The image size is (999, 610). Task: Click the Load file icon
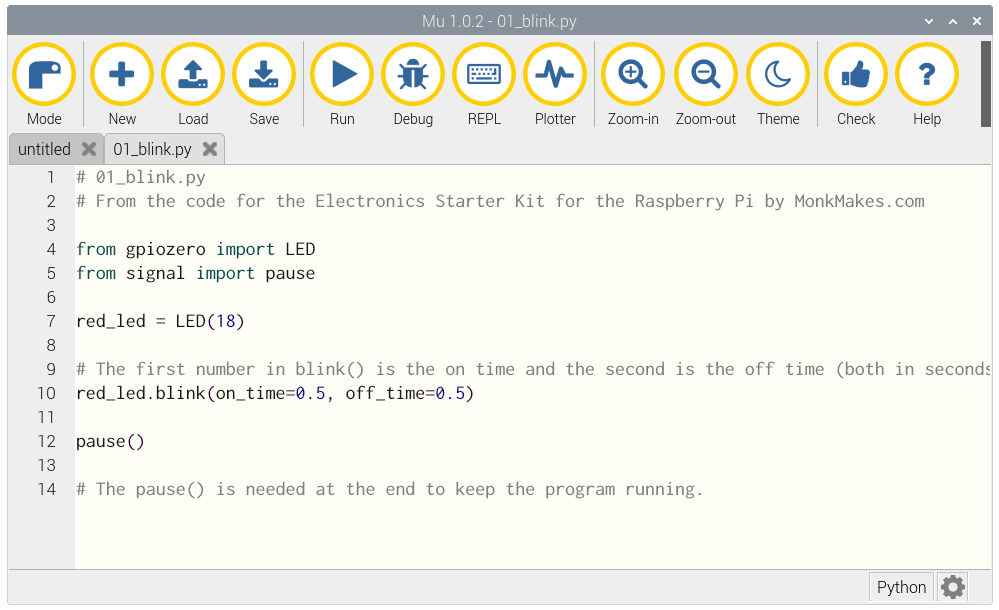(x=193, y=75)
